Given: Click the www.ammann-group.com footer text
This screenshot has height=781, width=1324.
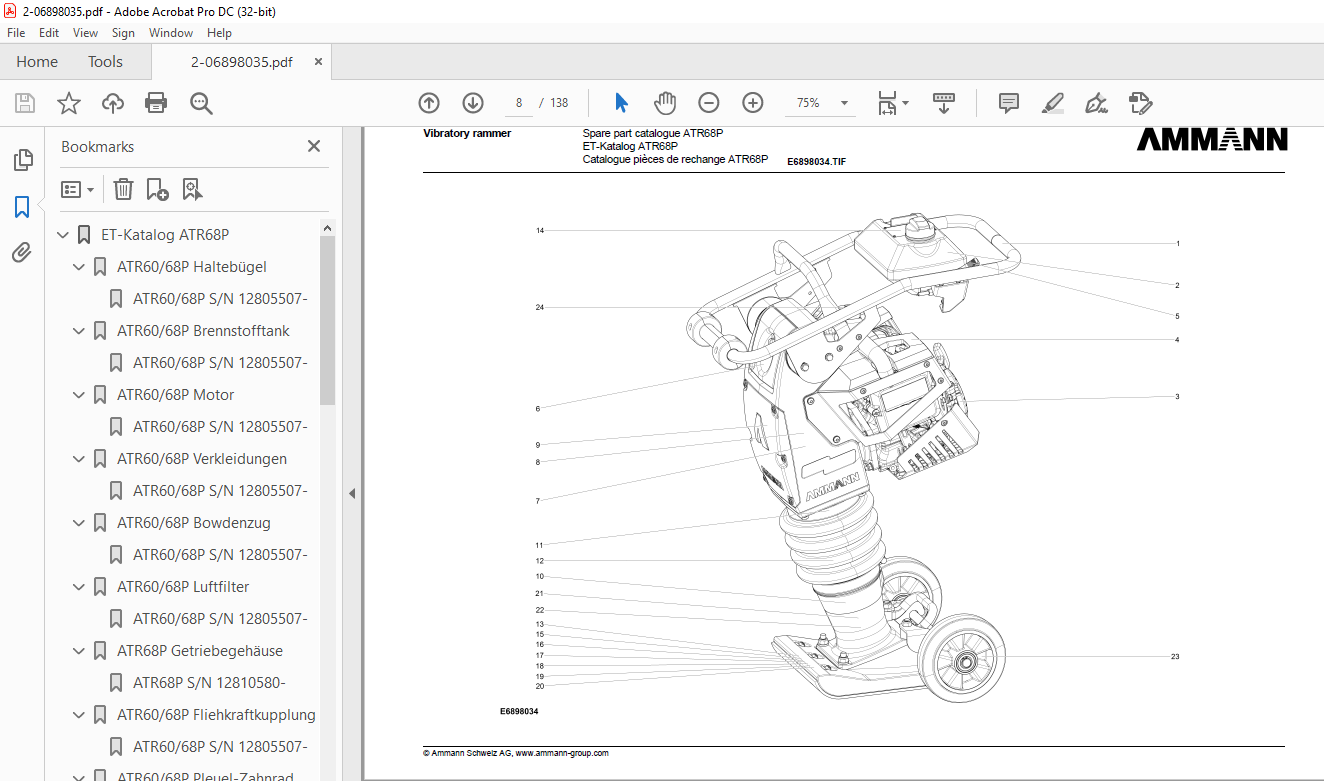Looking at the screenshot, I should pyautogui.click(x=562, y=753).
